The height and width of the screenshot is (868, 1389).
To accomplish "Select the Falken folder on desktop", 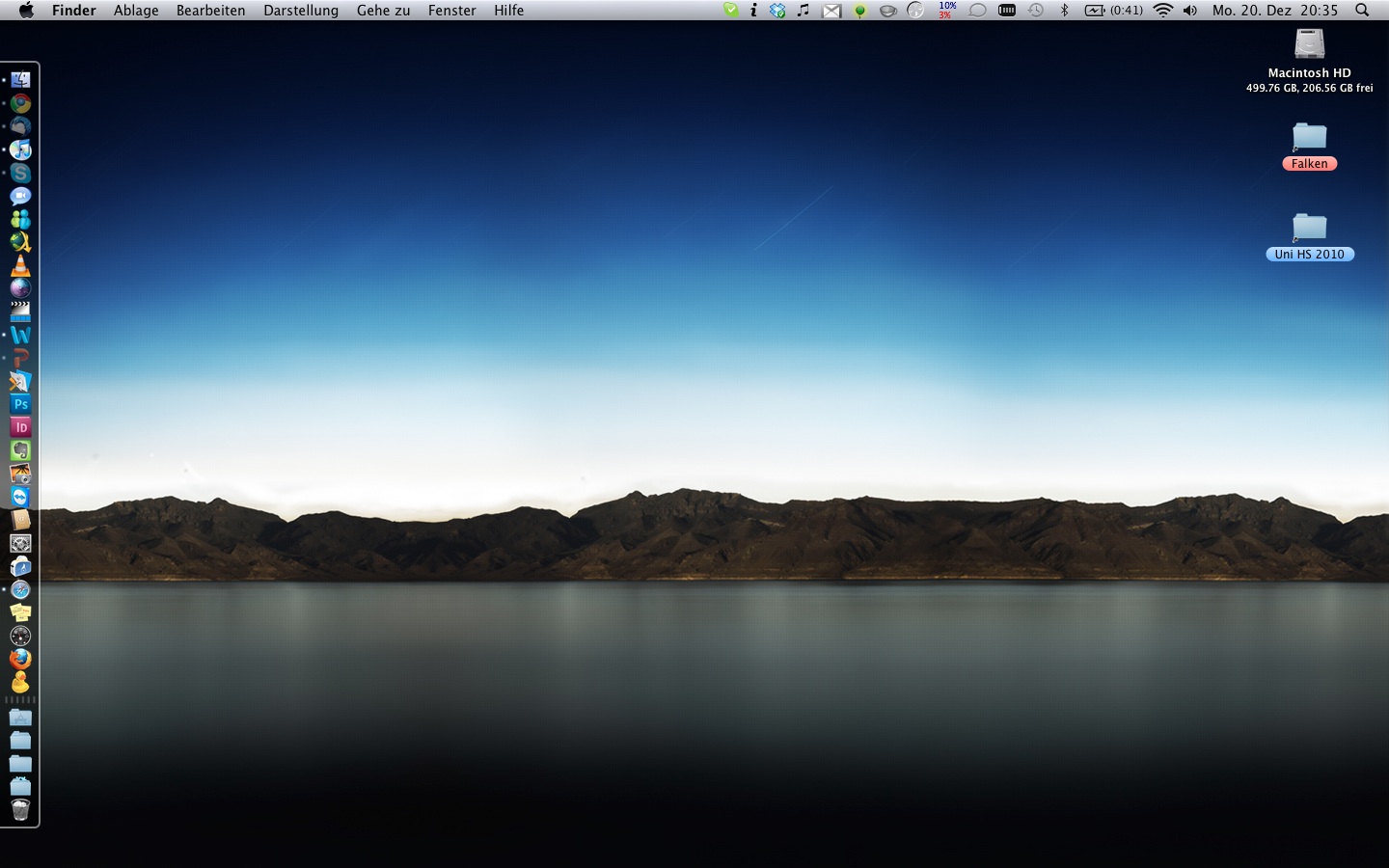I will 1309,138.
